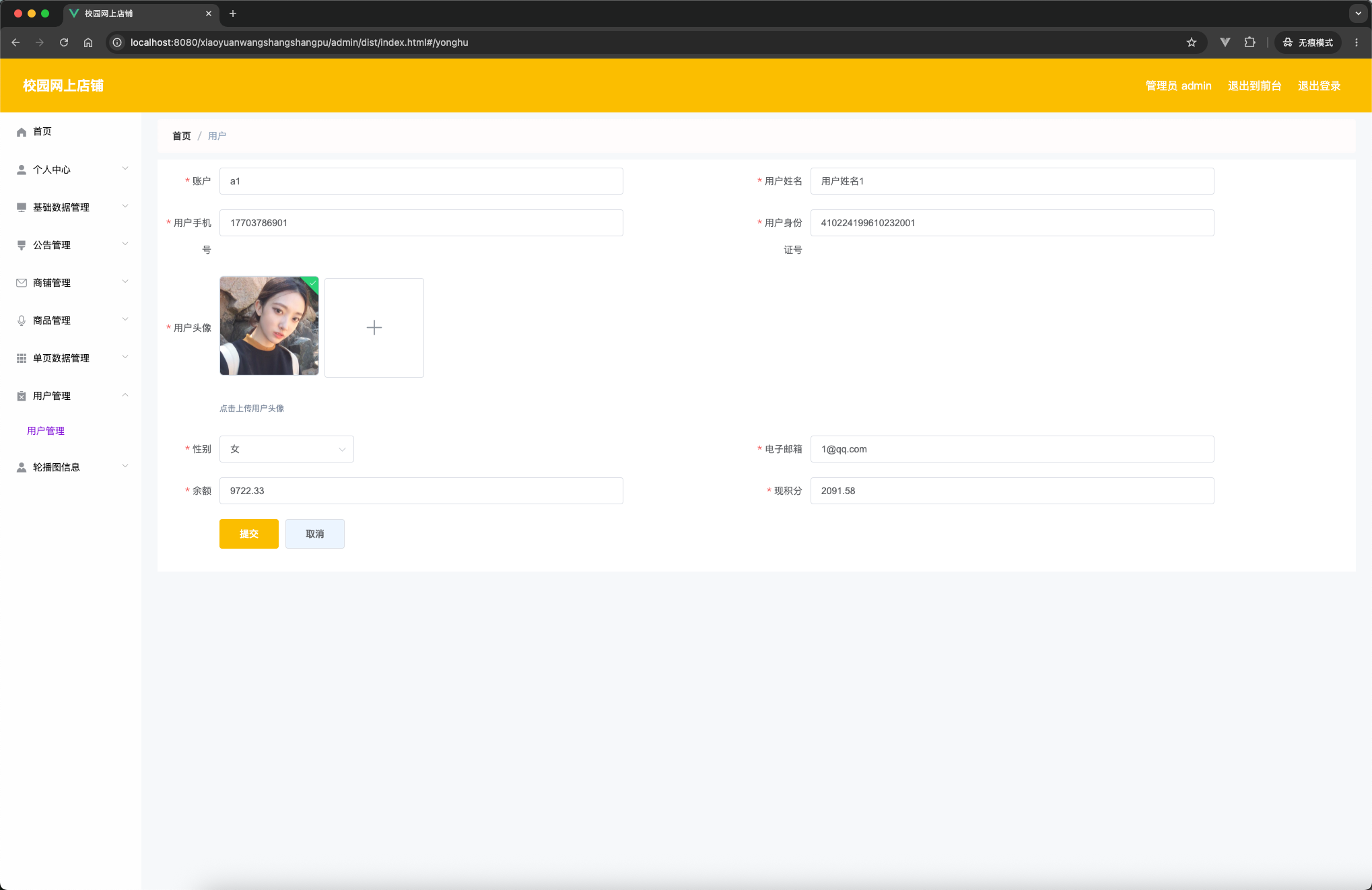Image resolution: width=1372 pixels, height=890 pixels.
Task: Click the icon beside 公告管理
Action: (22, 245)
